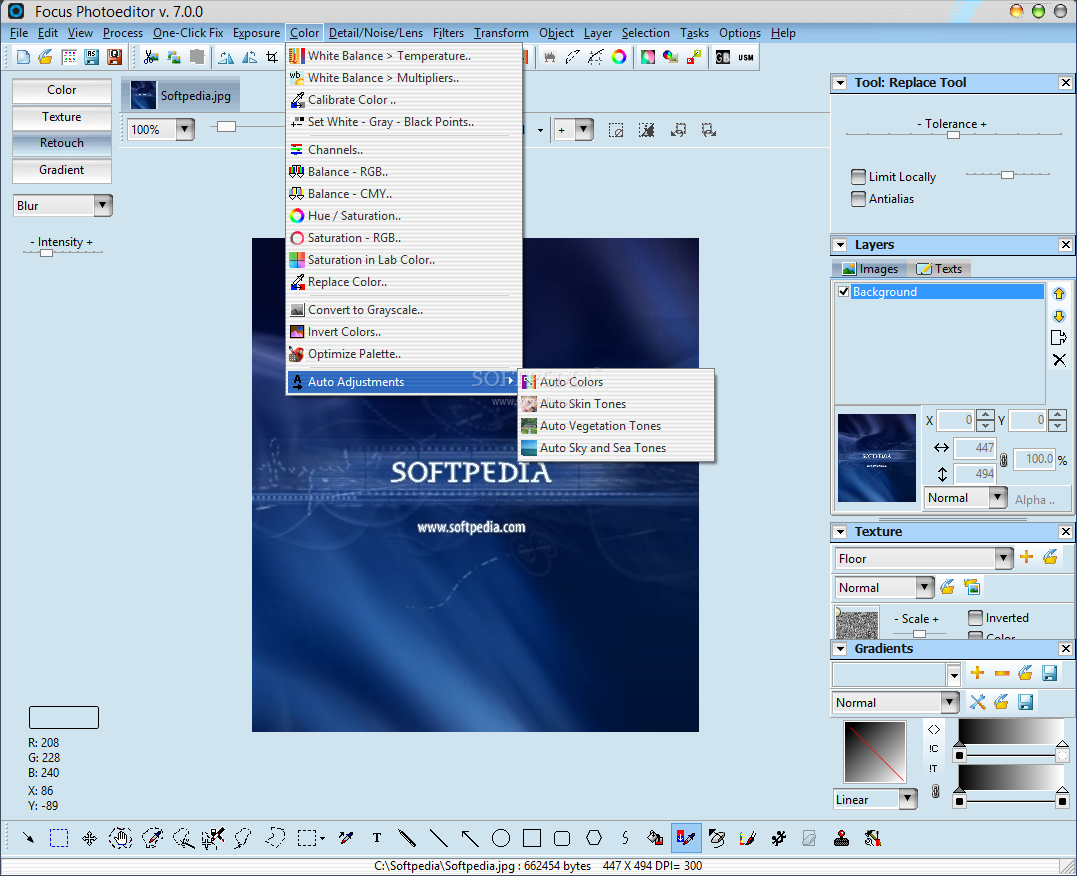
Task: Move layer down with yellow down arrow
Action: 1059,316
